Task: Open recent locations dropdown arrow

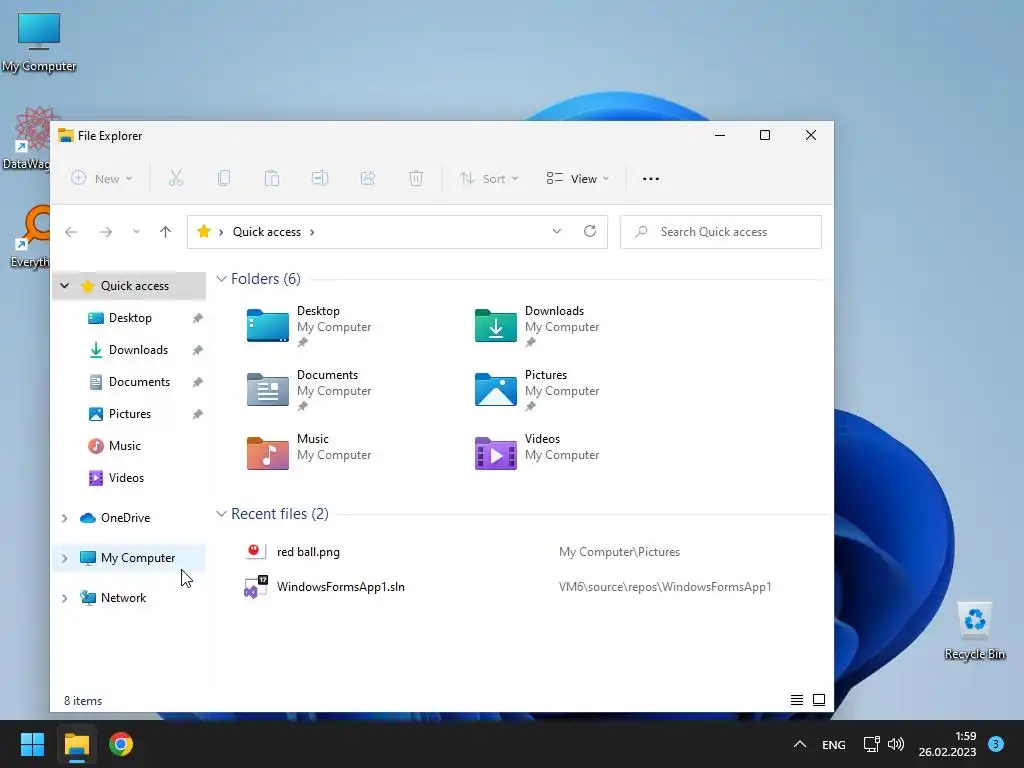Action: 136,232
